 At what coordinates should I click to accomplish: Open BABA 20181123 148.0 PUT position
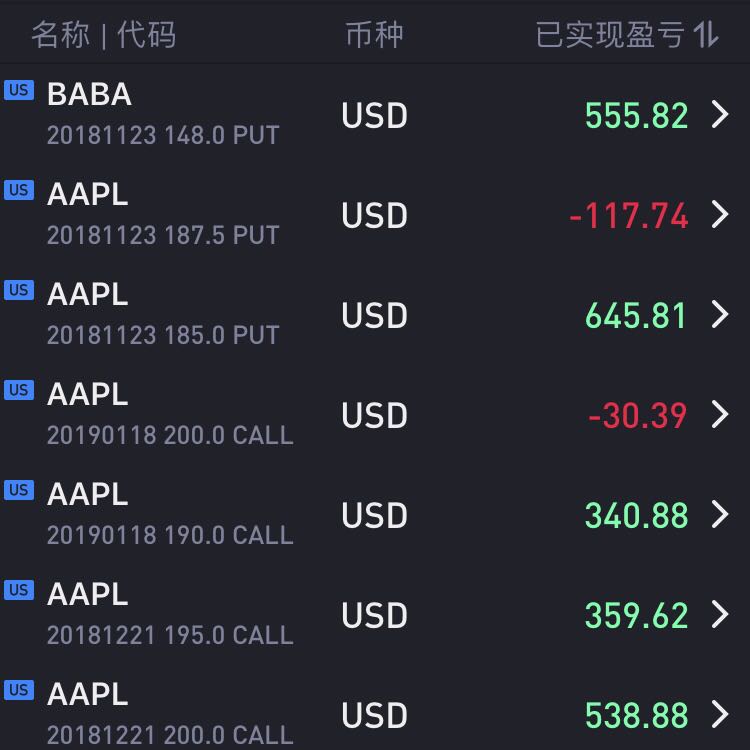(x=375, y=114)
